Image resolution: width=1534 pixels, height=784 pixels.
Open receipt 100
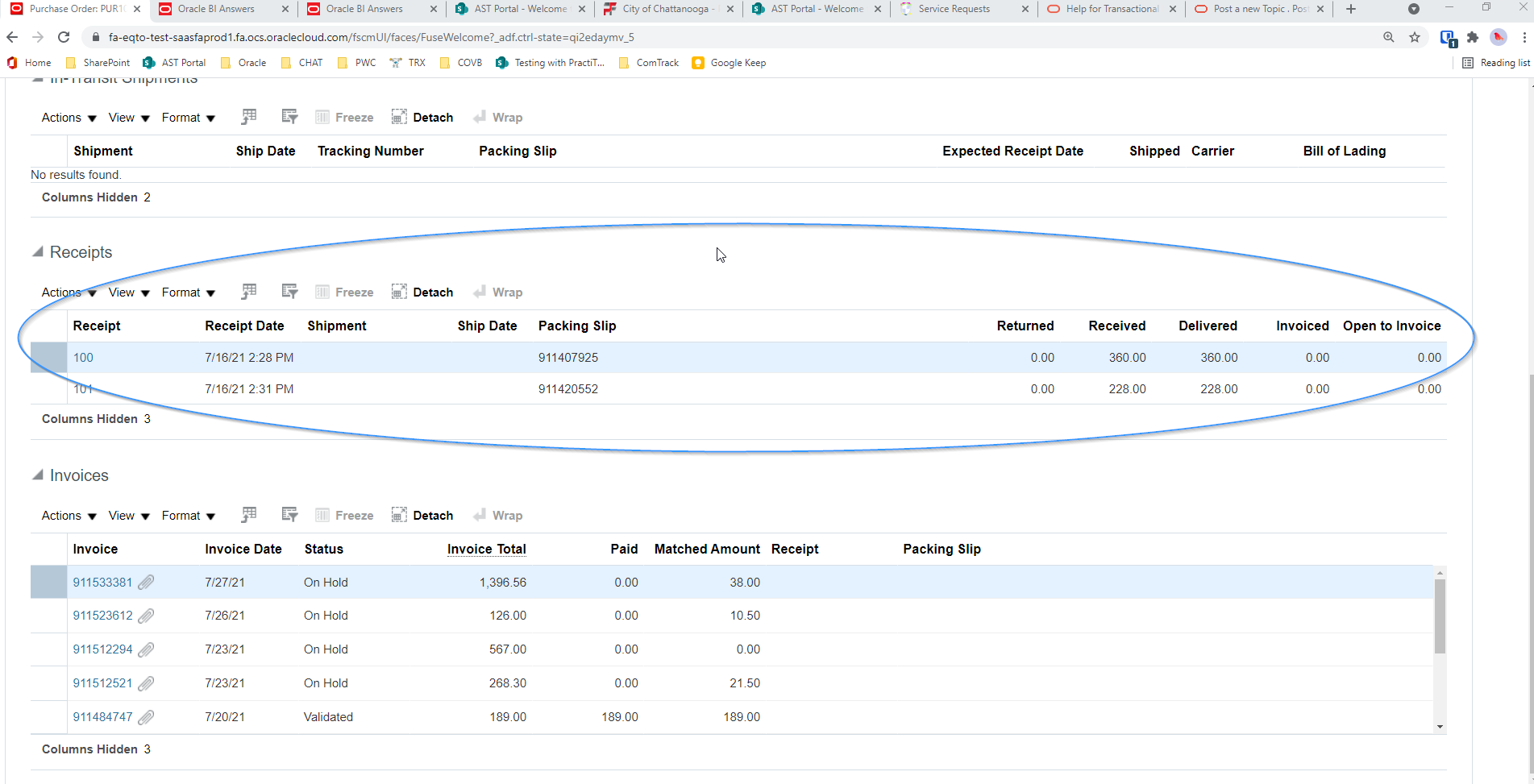click(x=83, y=357)
